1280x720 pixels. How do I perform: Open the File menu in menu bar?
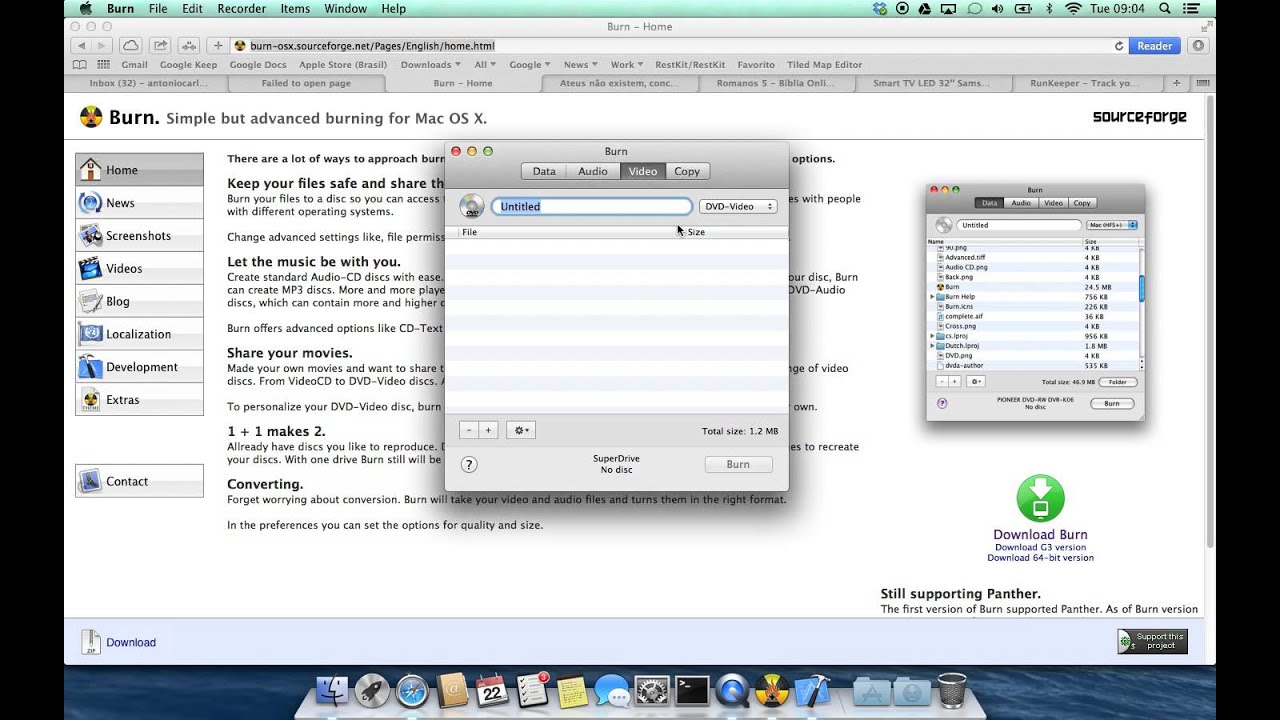coord(158,9)
